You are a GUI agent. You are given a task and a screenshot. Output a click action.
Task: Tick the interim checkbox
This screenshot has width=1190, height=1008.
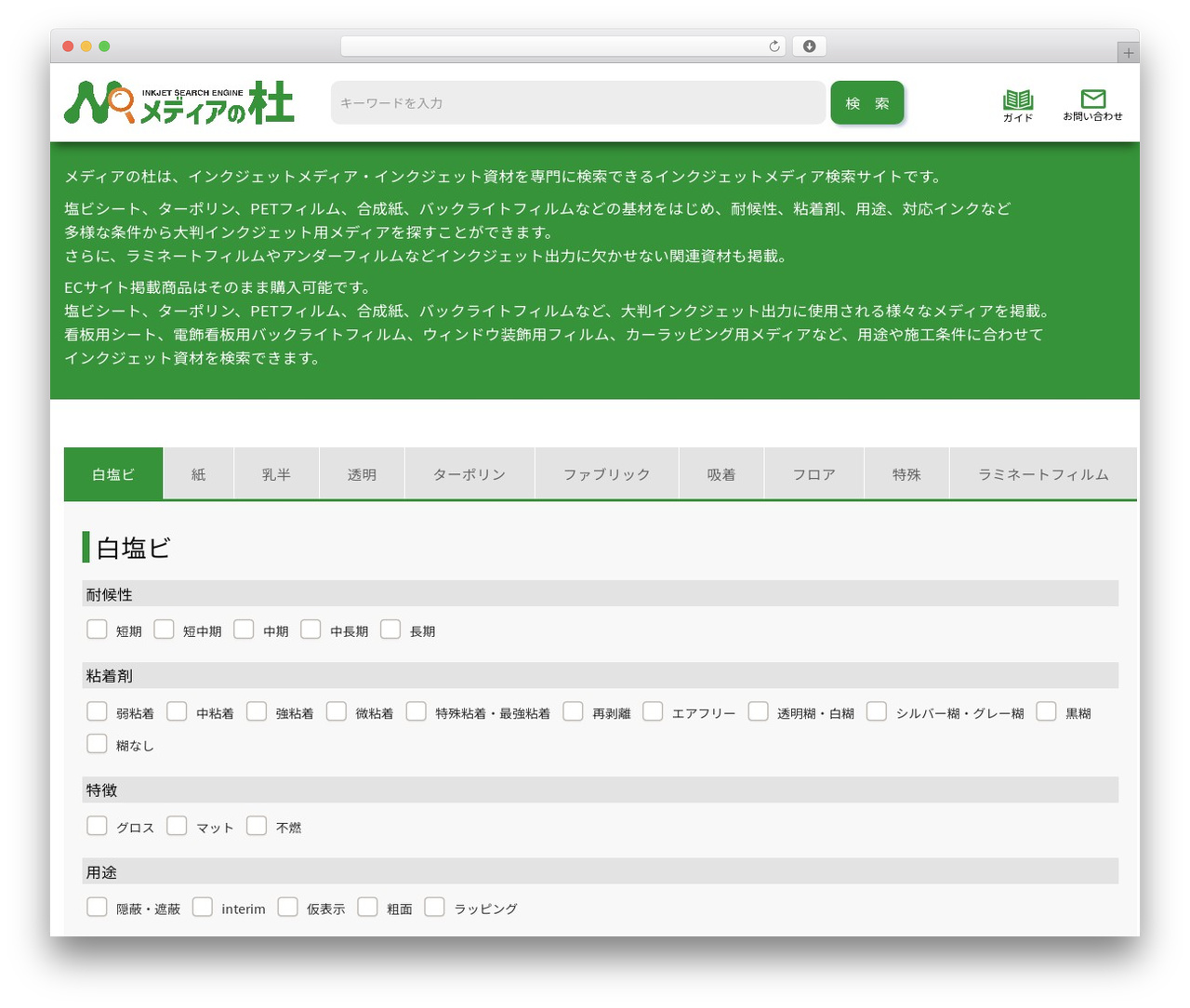click(x=203, y=907)
